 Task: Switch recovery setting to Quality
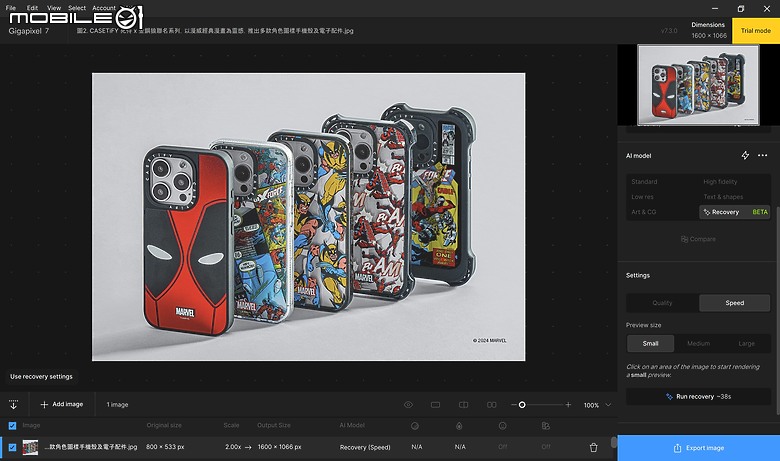click(x=662, y=303)
